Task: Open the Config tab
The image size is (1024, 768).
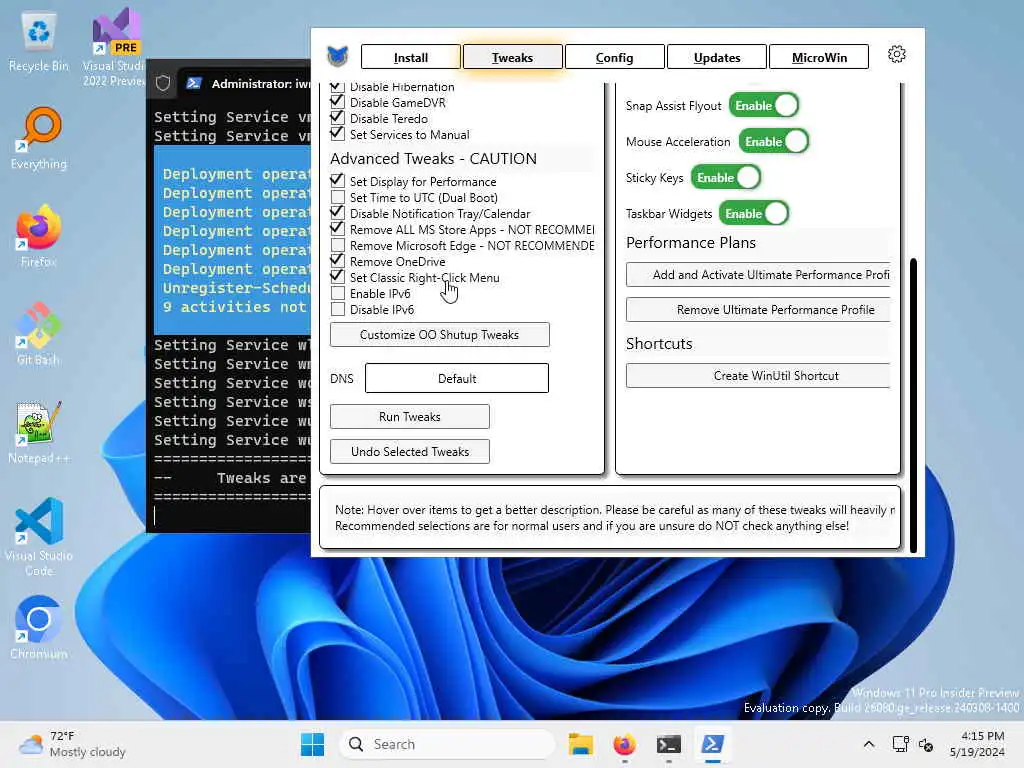Action: tap(615, 57)
